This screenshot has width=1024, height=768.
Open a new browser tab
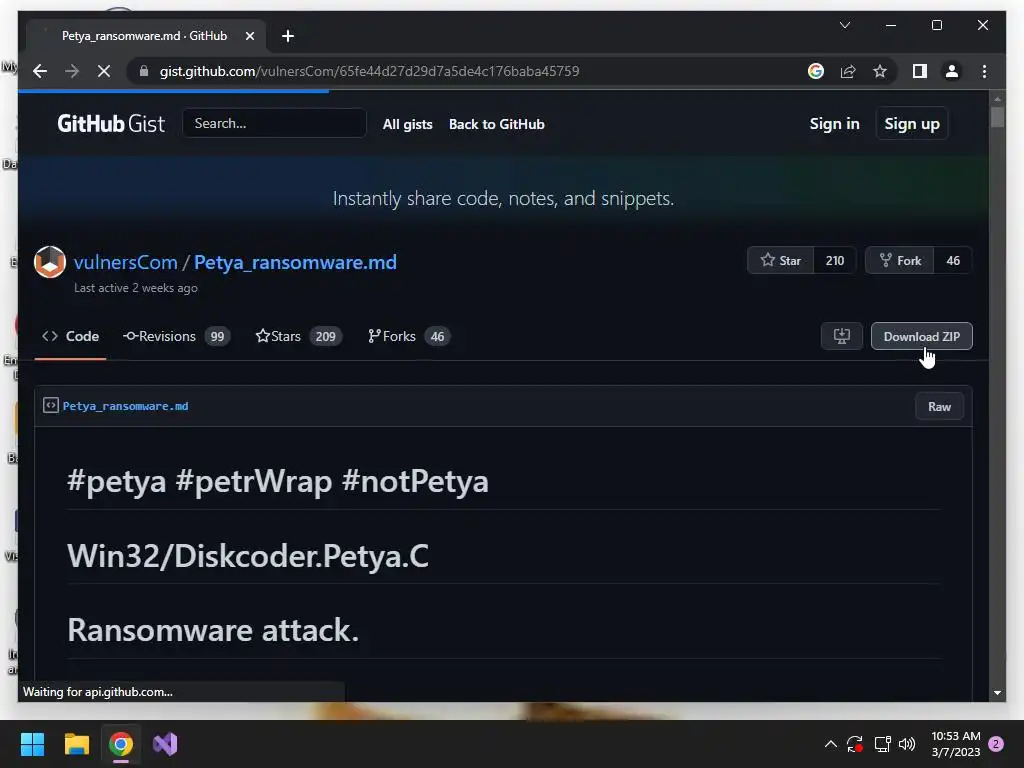[x=288, y=36]
